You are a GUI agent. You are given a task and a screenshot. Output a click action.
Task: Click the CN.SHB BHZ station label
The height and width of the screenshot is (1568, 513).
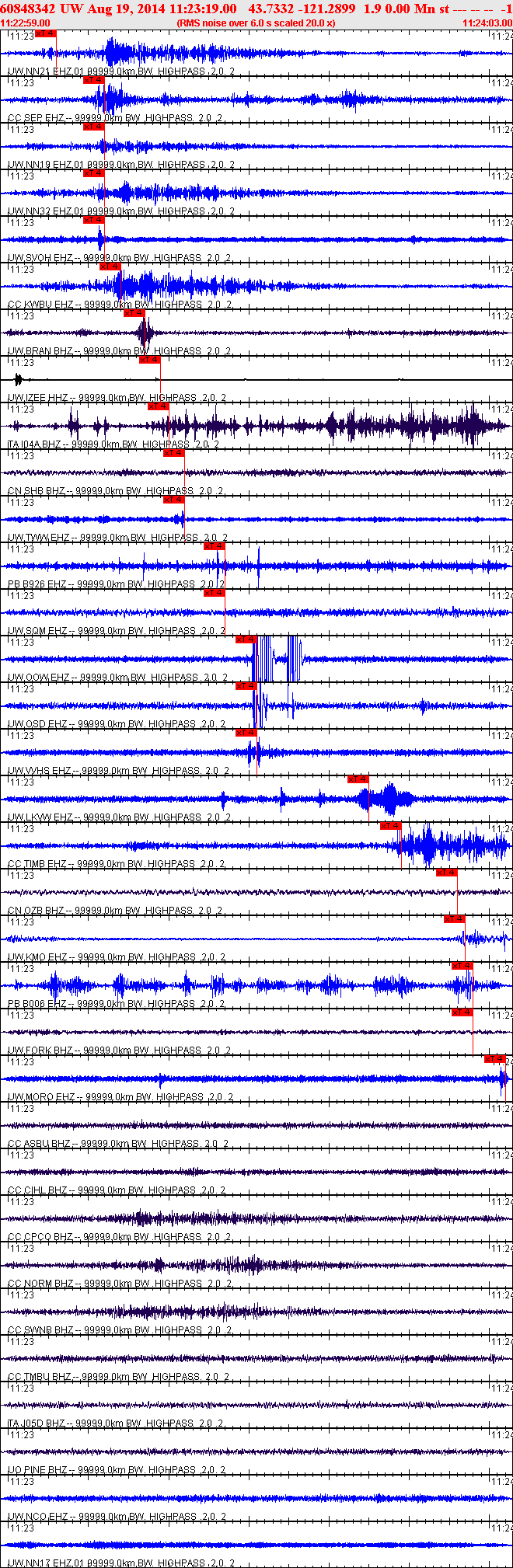pos(40,491)
